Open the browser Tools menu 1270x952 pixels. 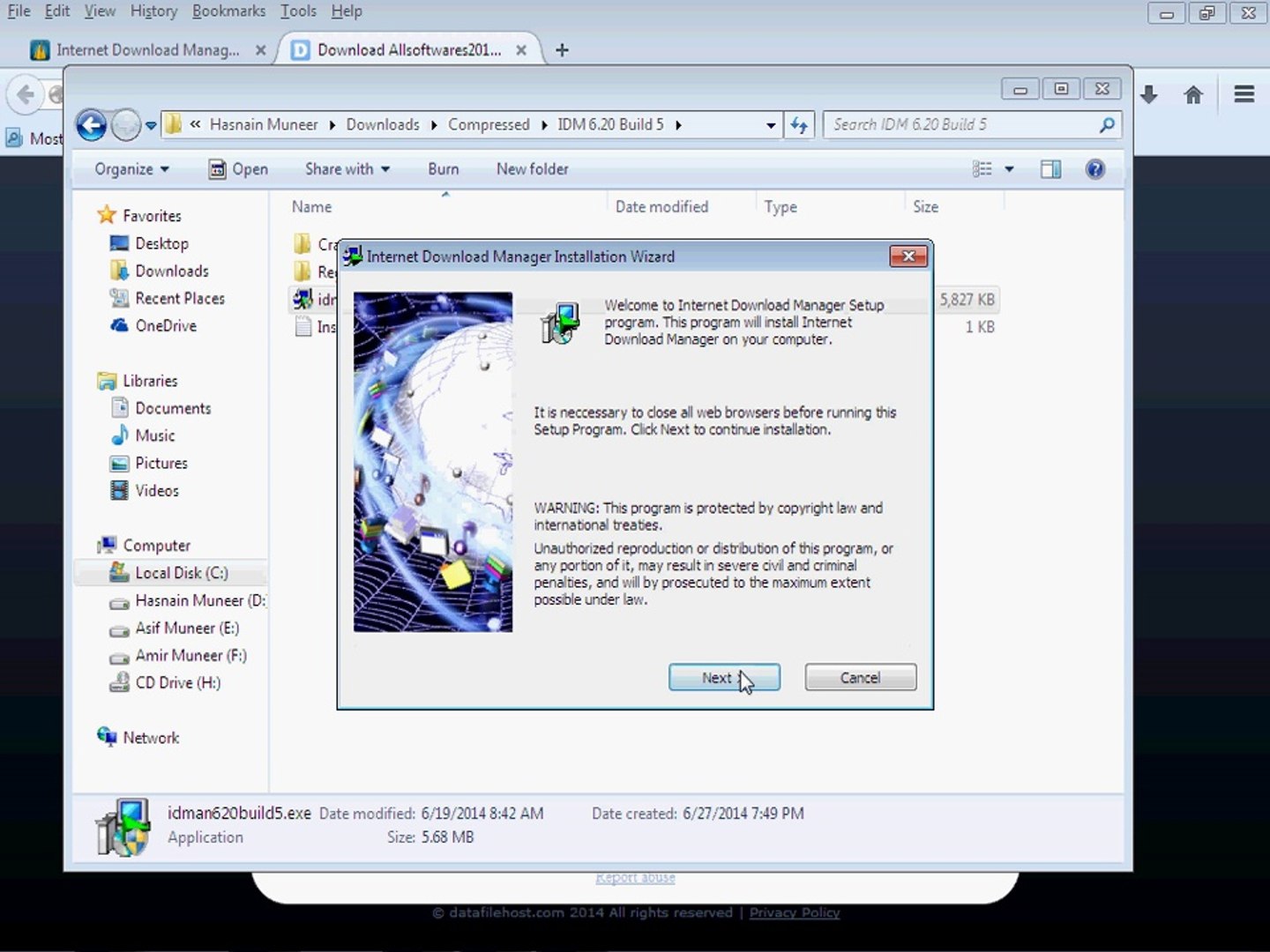[298, 11]
